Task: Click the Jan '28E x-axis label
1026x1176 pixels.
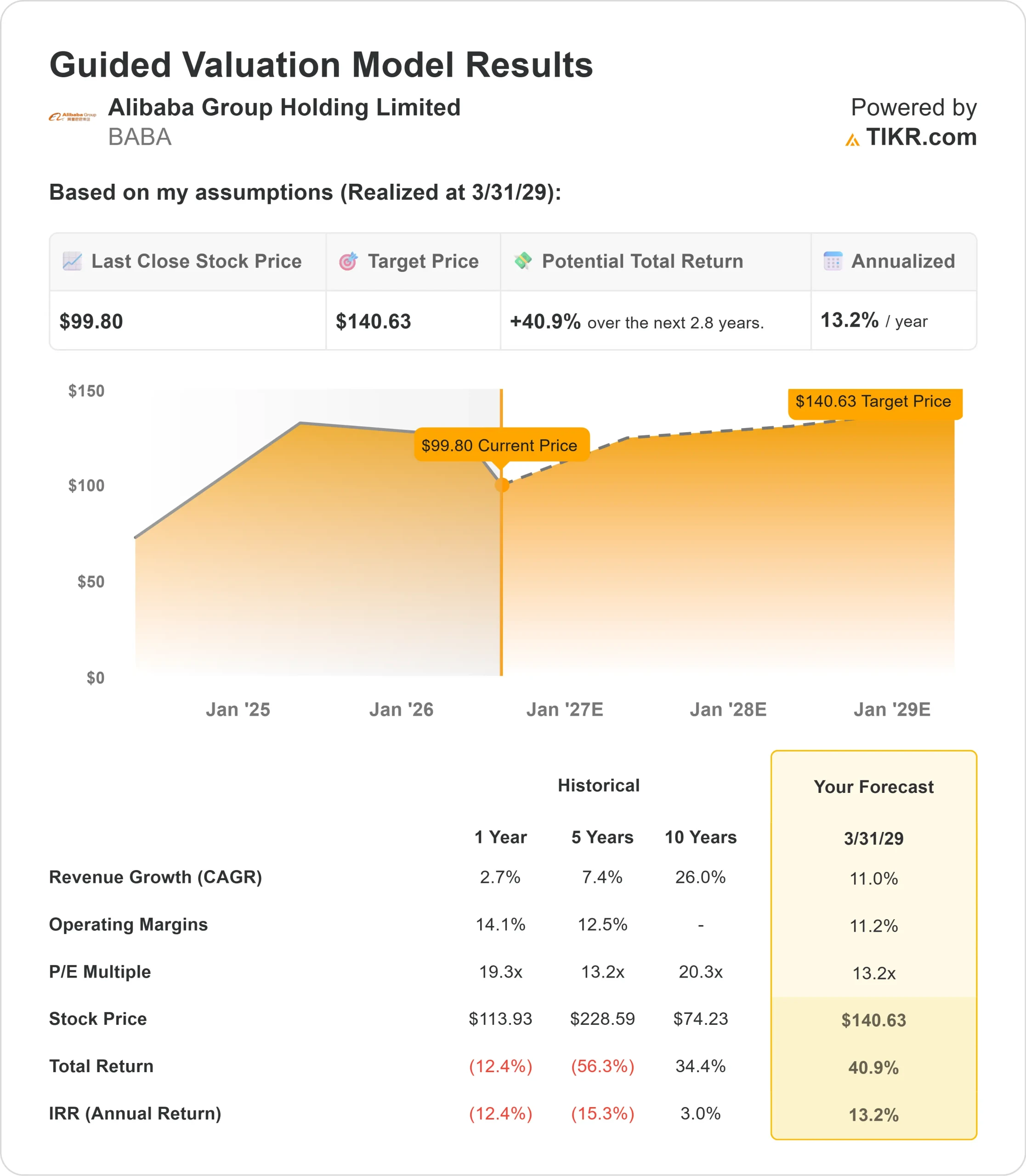Action: tap(728, 710)
